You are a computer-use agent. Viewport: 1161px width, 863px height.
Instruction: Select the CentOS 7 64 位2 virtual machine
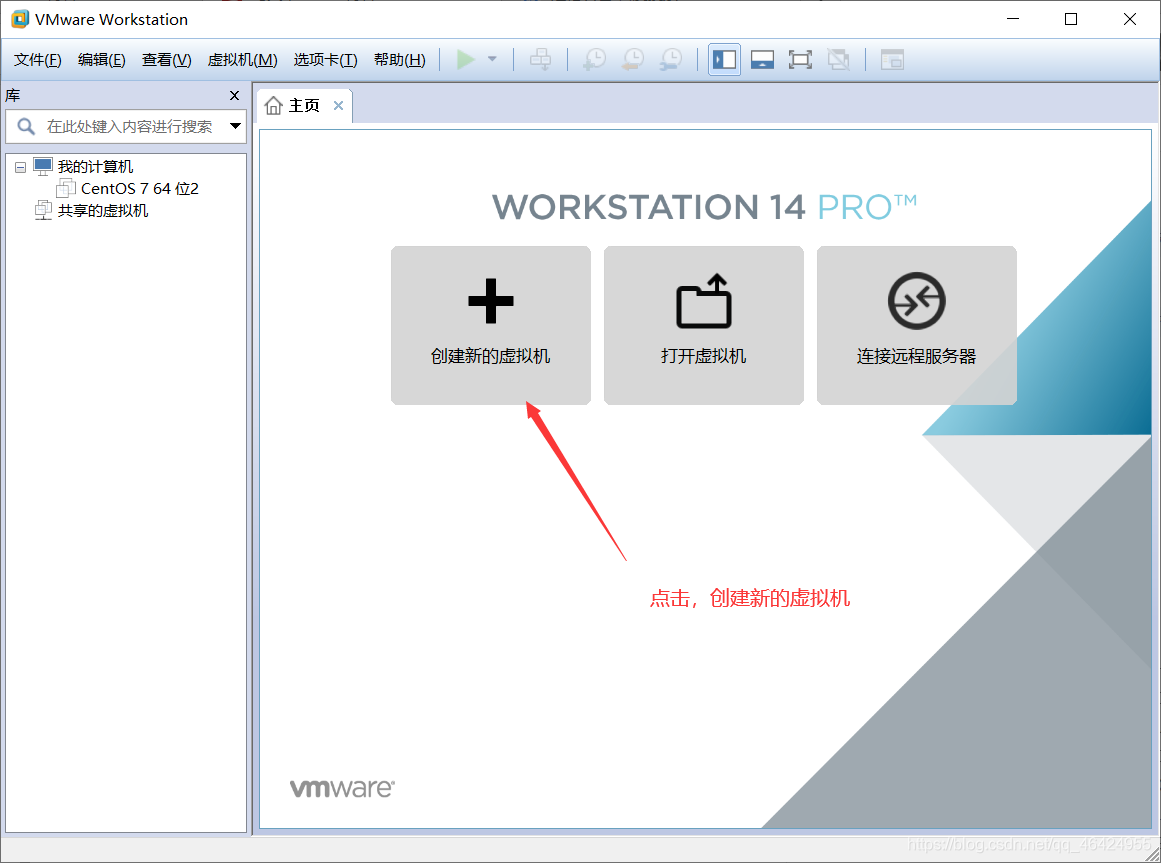click(x=139, y=189)
